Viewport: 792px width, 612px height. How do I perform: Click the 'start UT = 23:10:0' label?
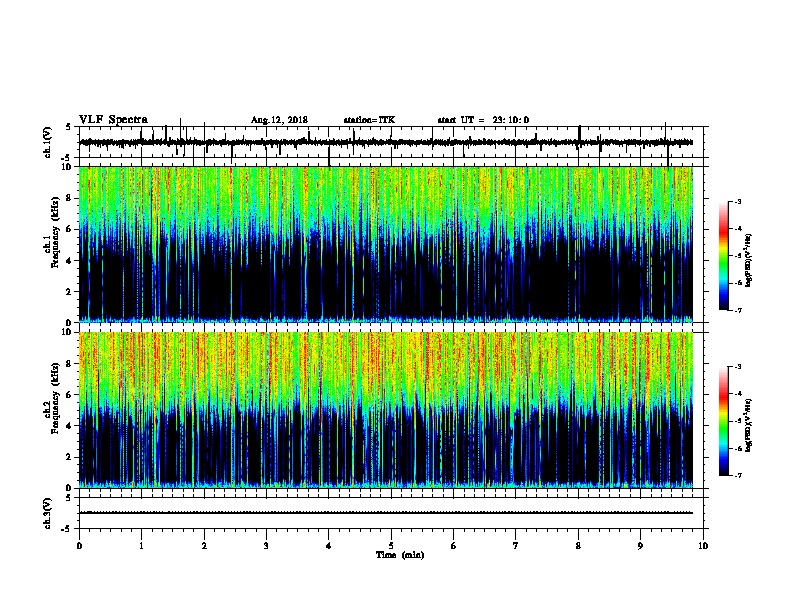point(483,120)
